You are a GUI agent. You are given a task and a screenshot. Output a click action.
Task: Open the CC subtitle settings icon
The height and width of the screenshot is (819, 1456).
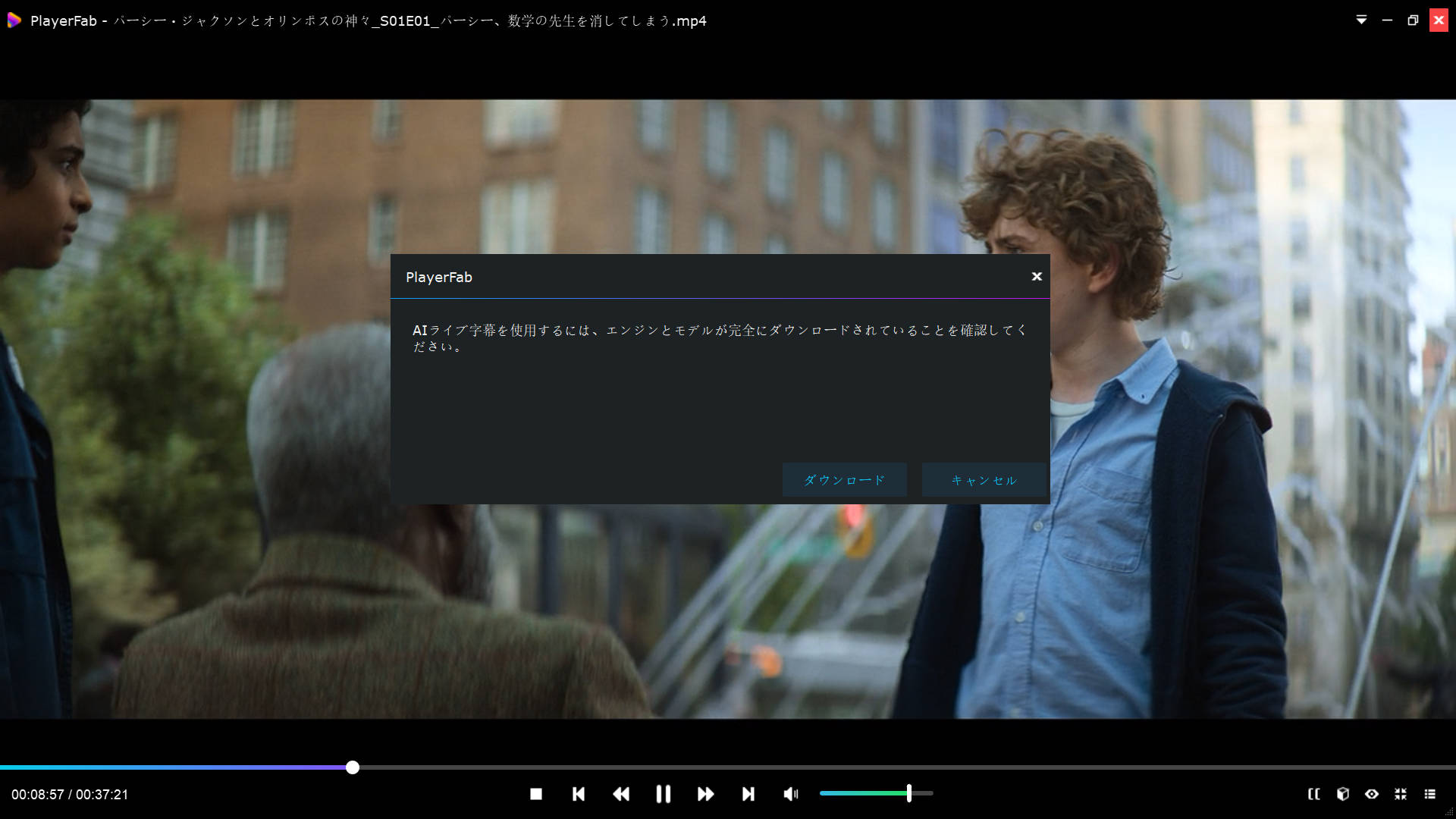pos(1314,794)
